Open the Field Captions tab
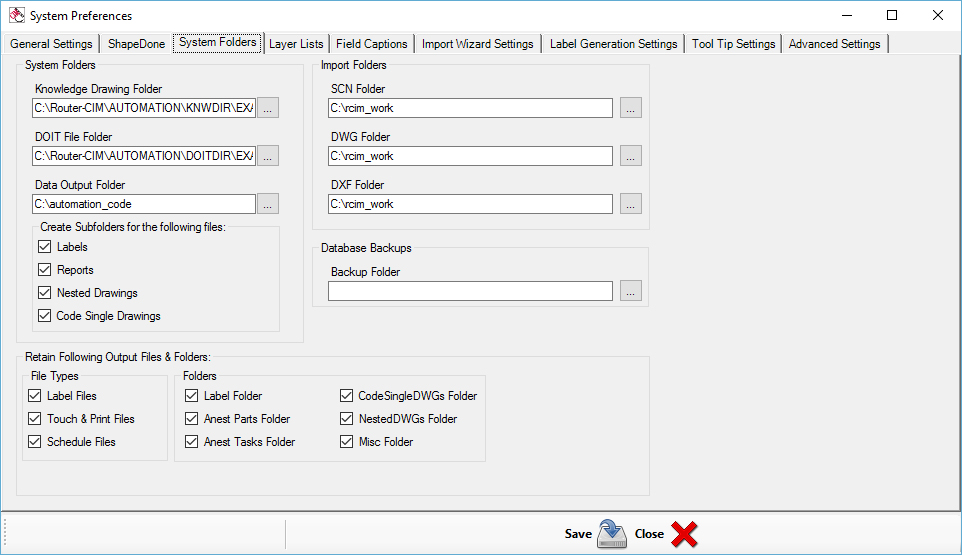Image resolution: width=962 pixels, height=555 pixels. click(372, 44)
